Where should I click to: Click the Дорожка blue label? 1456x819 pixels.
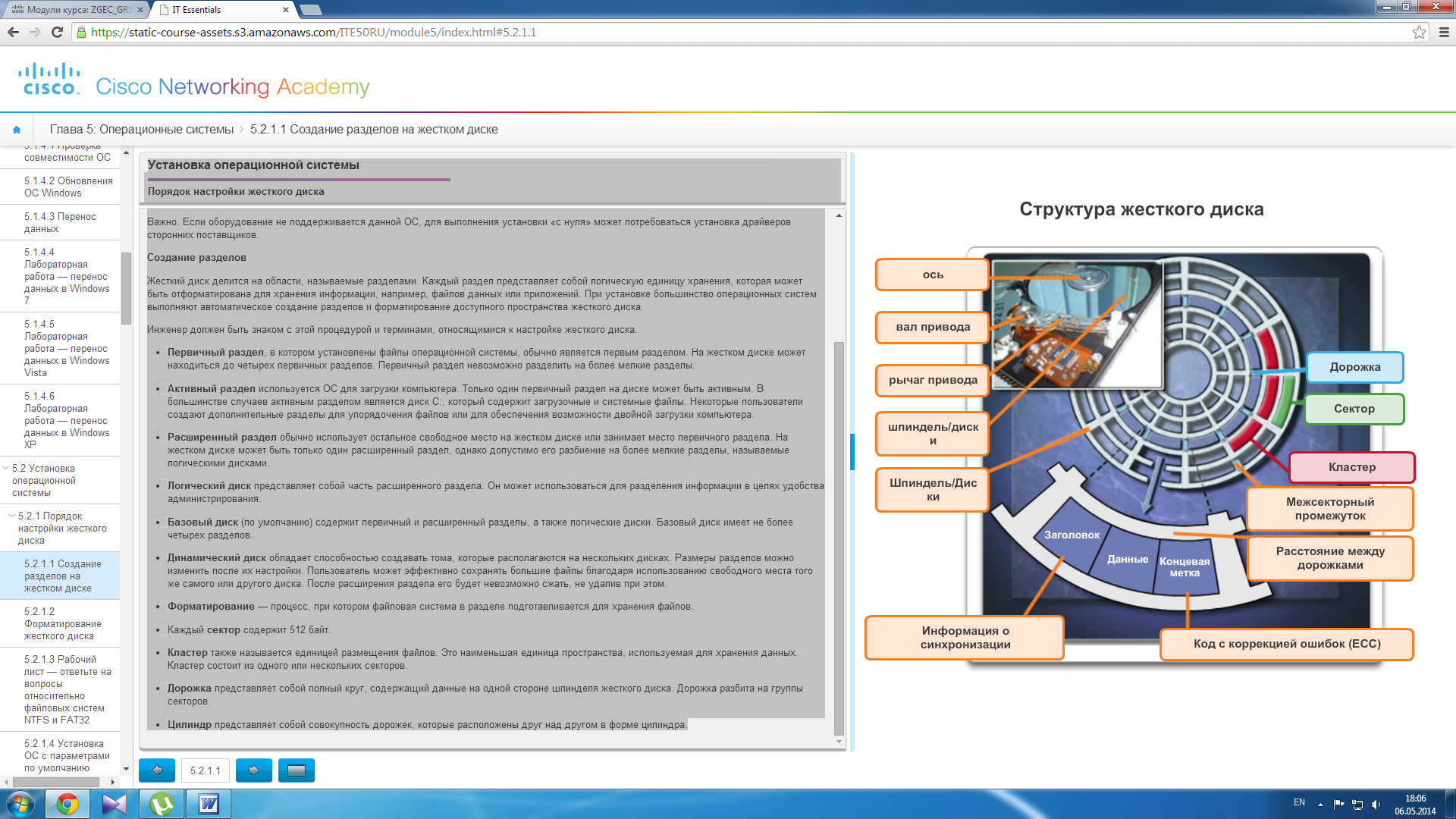click(x=1355, y=367)
